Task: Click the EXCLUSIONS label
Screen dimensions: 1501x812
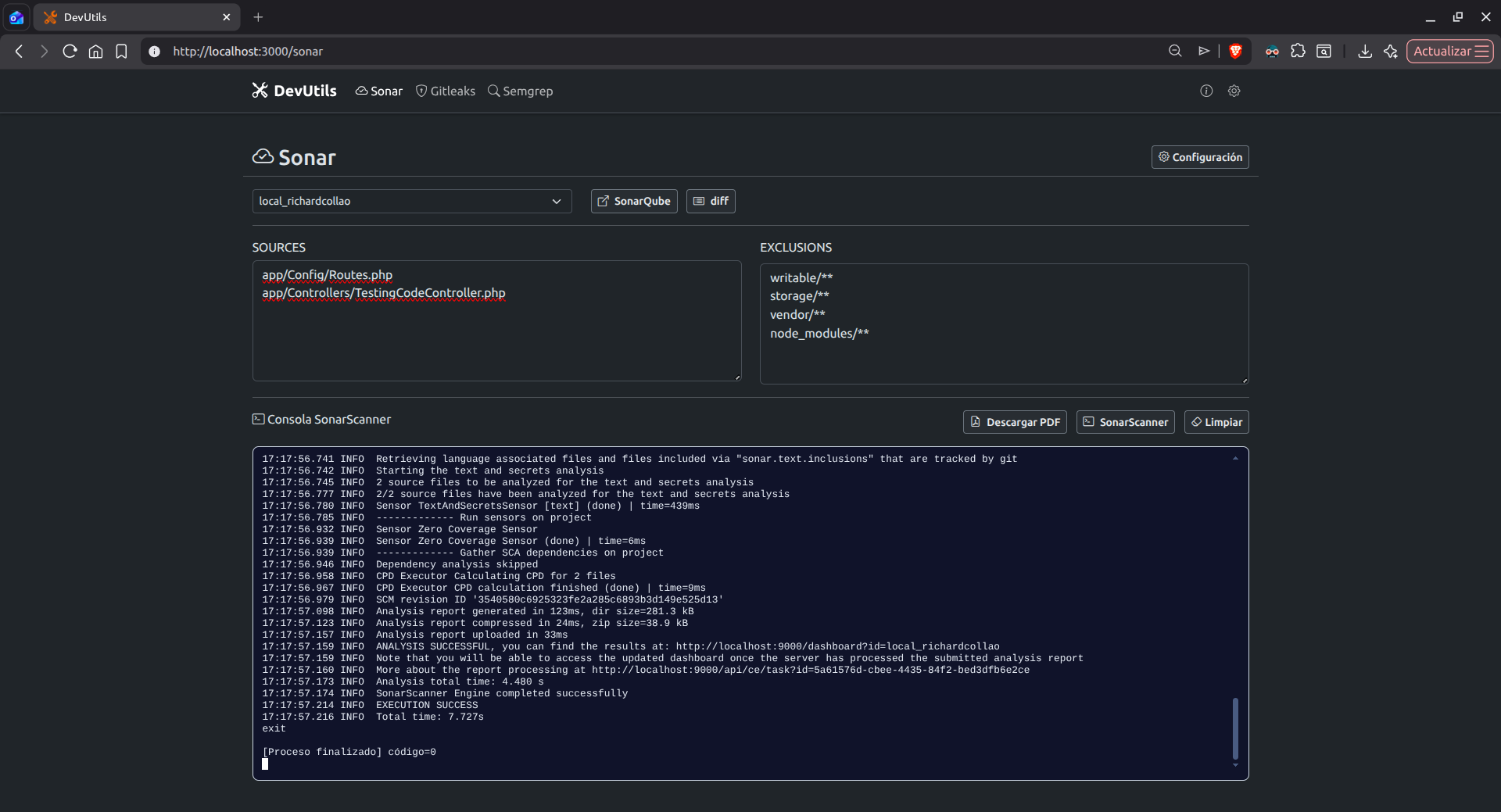Action: [796, 247]
